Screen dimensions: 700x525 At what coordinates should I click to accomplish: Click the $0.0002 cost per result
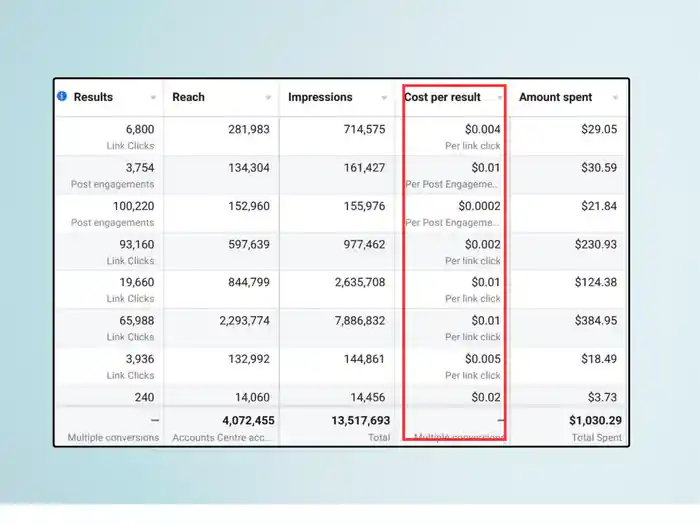(479, 206)
